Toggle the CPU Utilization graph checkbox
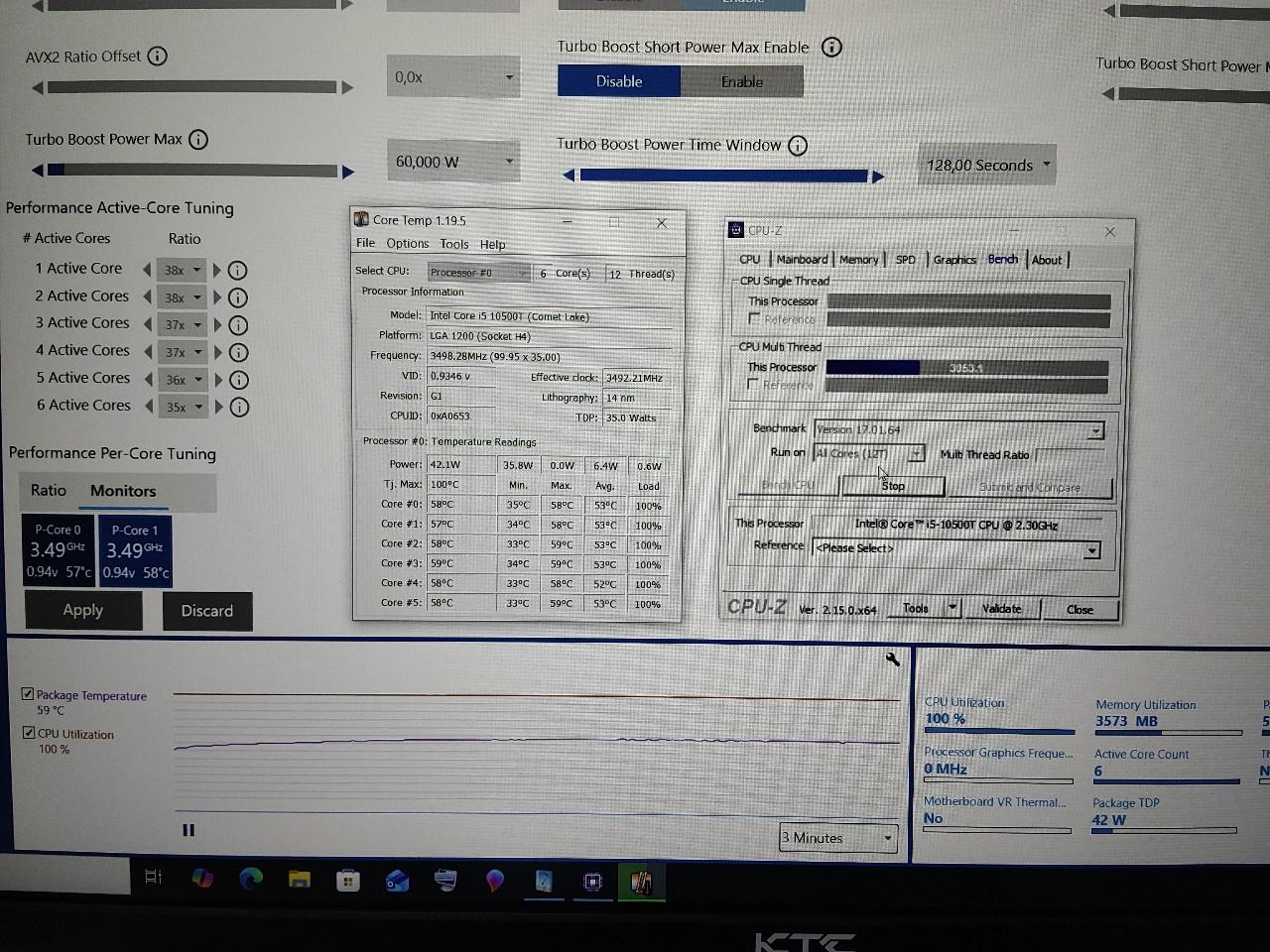The width and height of the screenshot is (1270, 952). [29, 733]
